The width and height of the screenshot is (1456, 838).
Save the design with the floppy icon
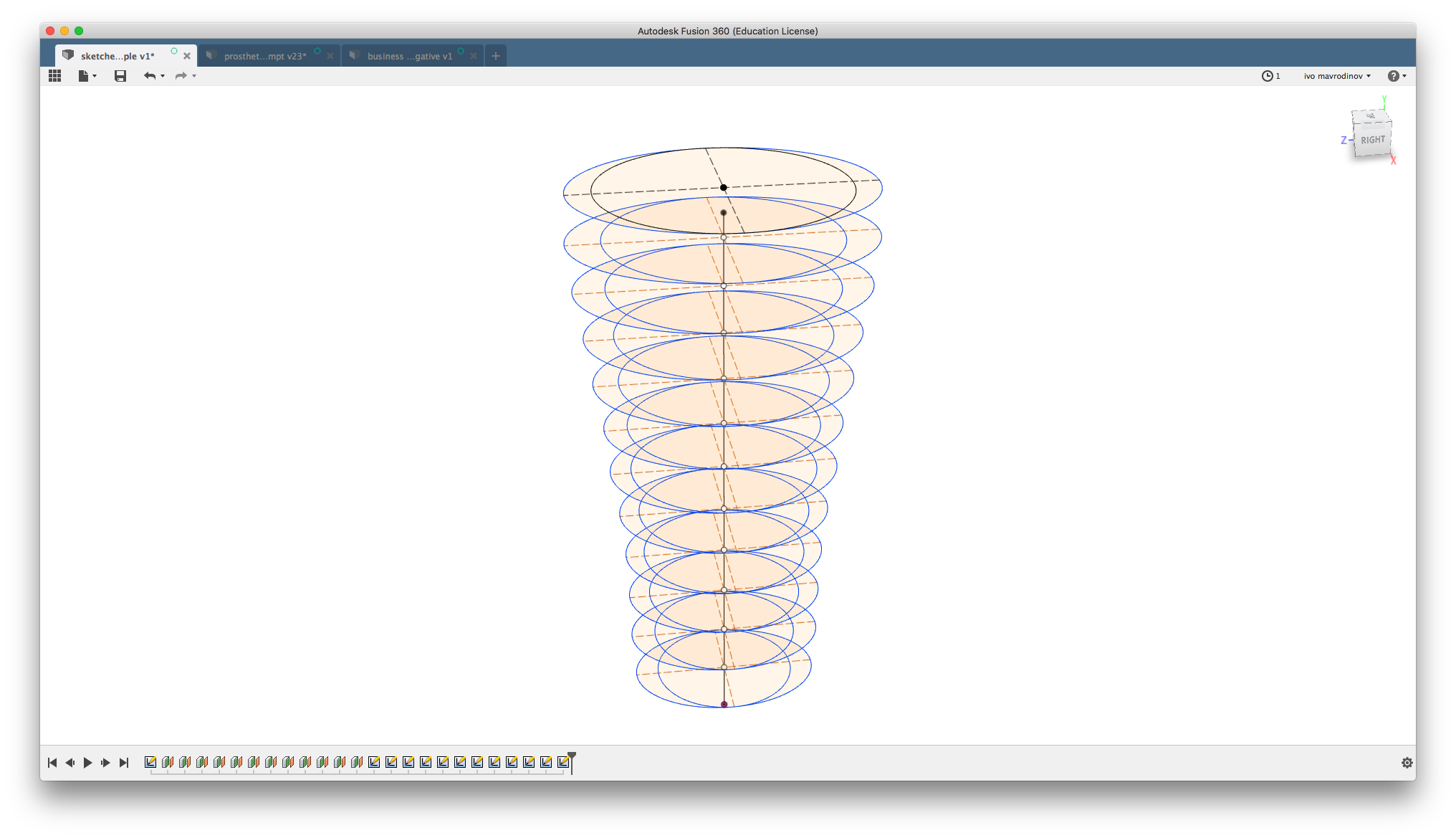(x=120, y=76)
